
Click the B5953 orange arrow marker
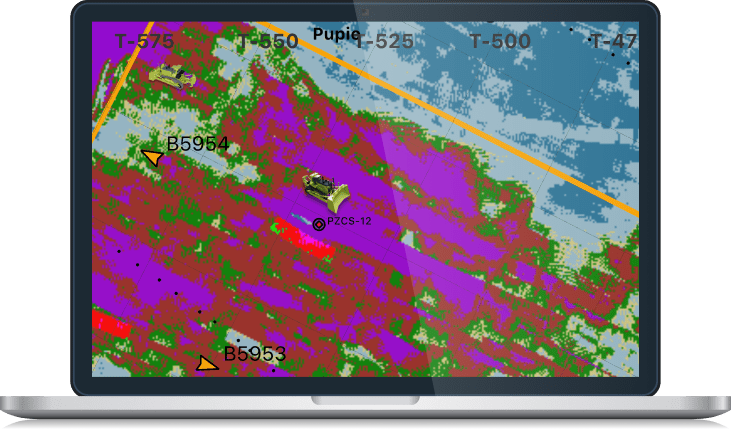(207, 363)
